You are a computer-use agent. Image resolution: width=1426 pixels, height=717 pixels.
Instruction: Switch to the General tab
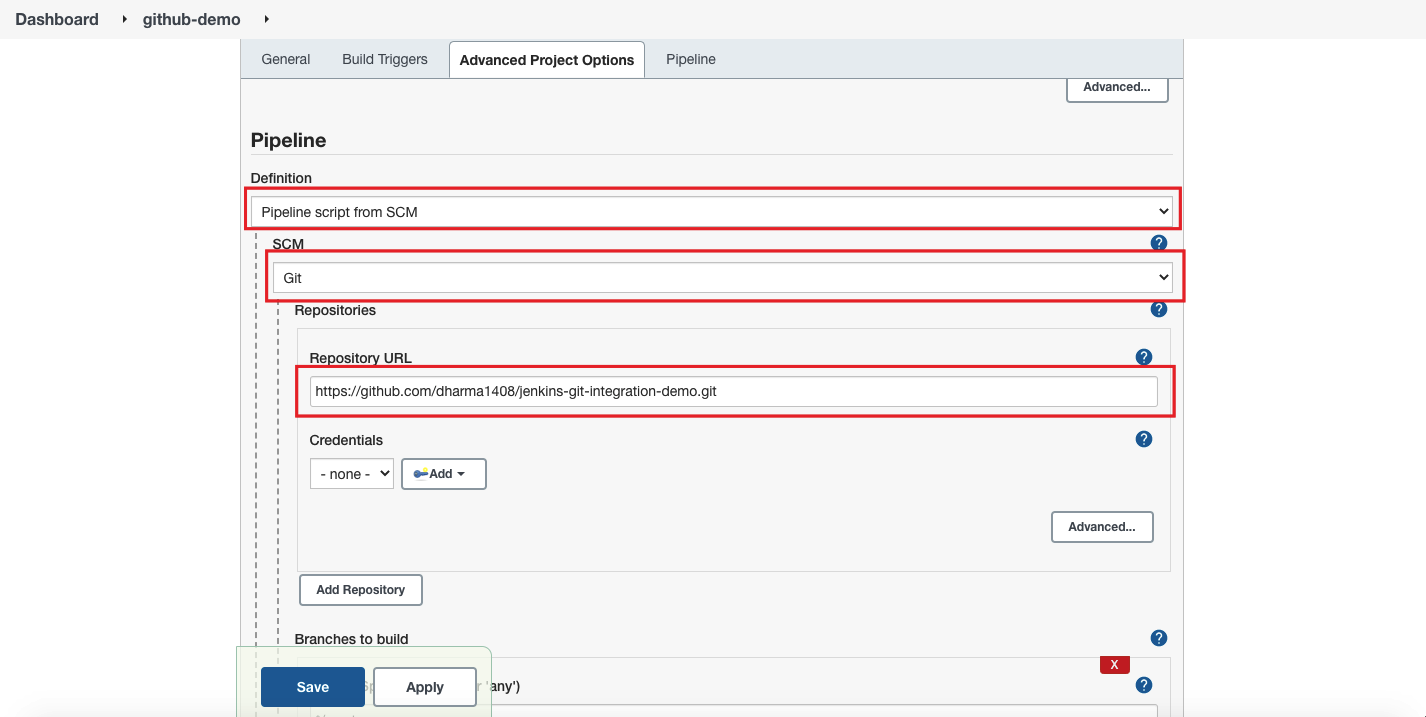pyautogui.click(x=286, y=59)
